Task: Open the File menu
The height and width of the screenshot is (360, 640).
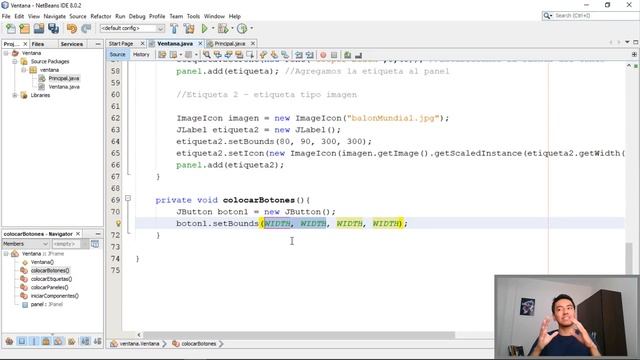Action: [x=6, y=16]
